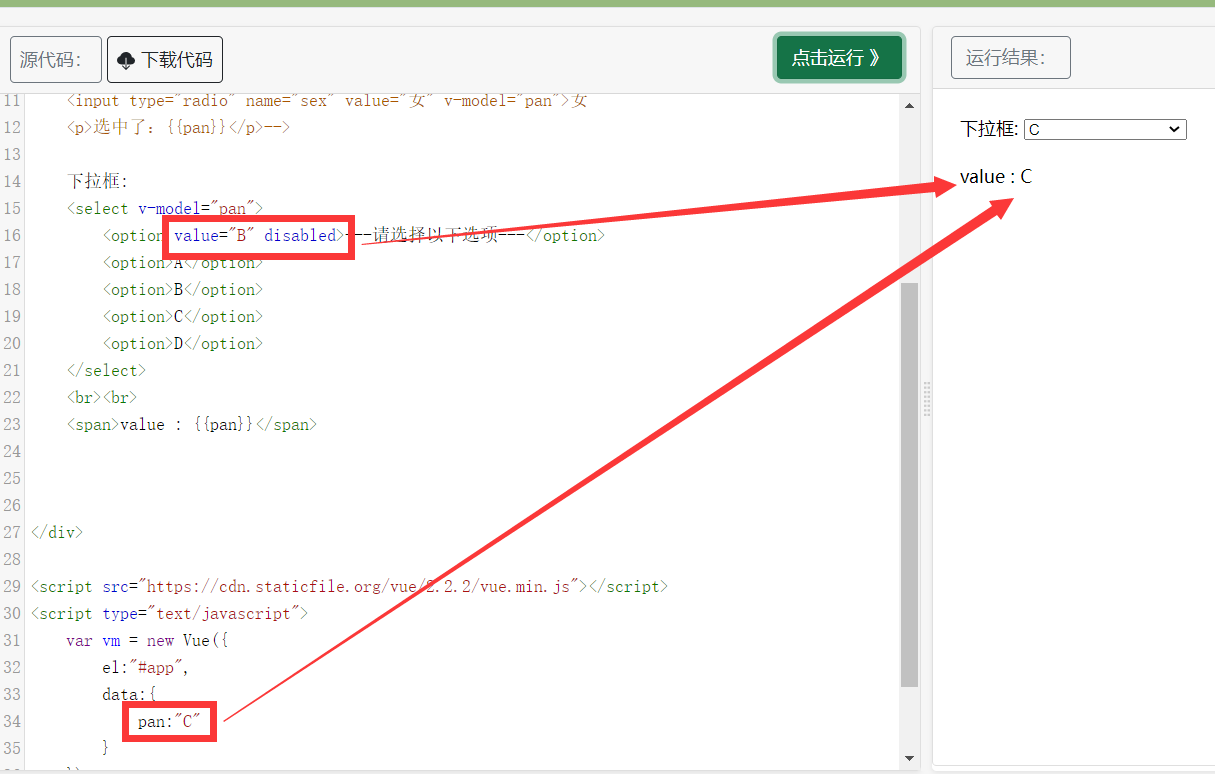Click code line 'var vm = new Vue({'
This screenshot has width=1215, height=774.
(x=147, y=640)
